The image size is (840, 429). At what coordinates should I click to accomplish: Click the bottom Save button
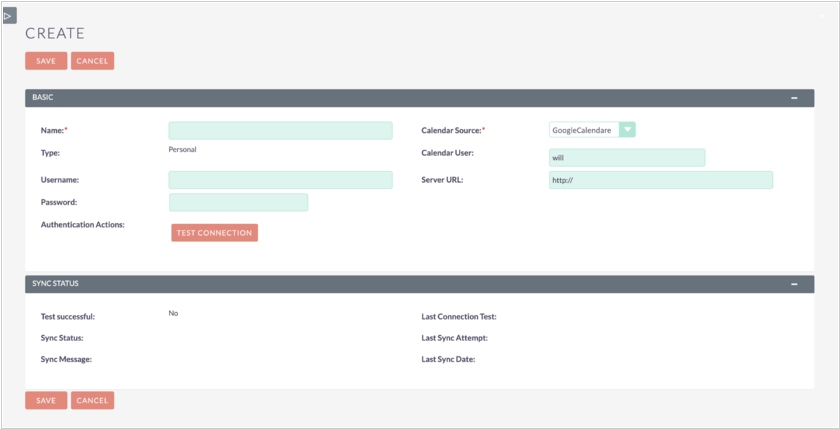pos(46,400)
